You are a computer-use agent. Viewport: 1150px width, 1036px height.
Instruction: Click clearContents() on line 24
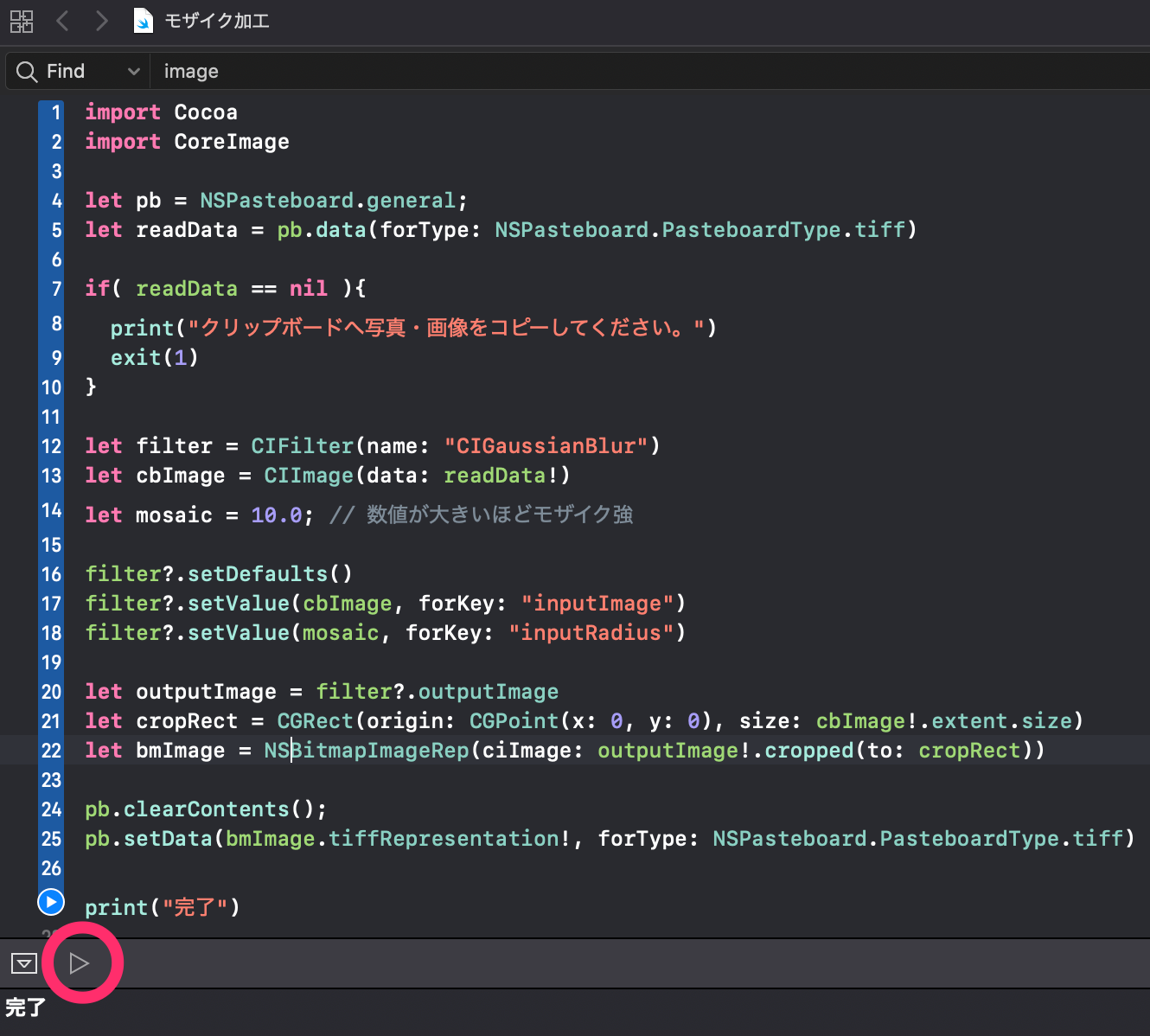(x=219, y=809)
